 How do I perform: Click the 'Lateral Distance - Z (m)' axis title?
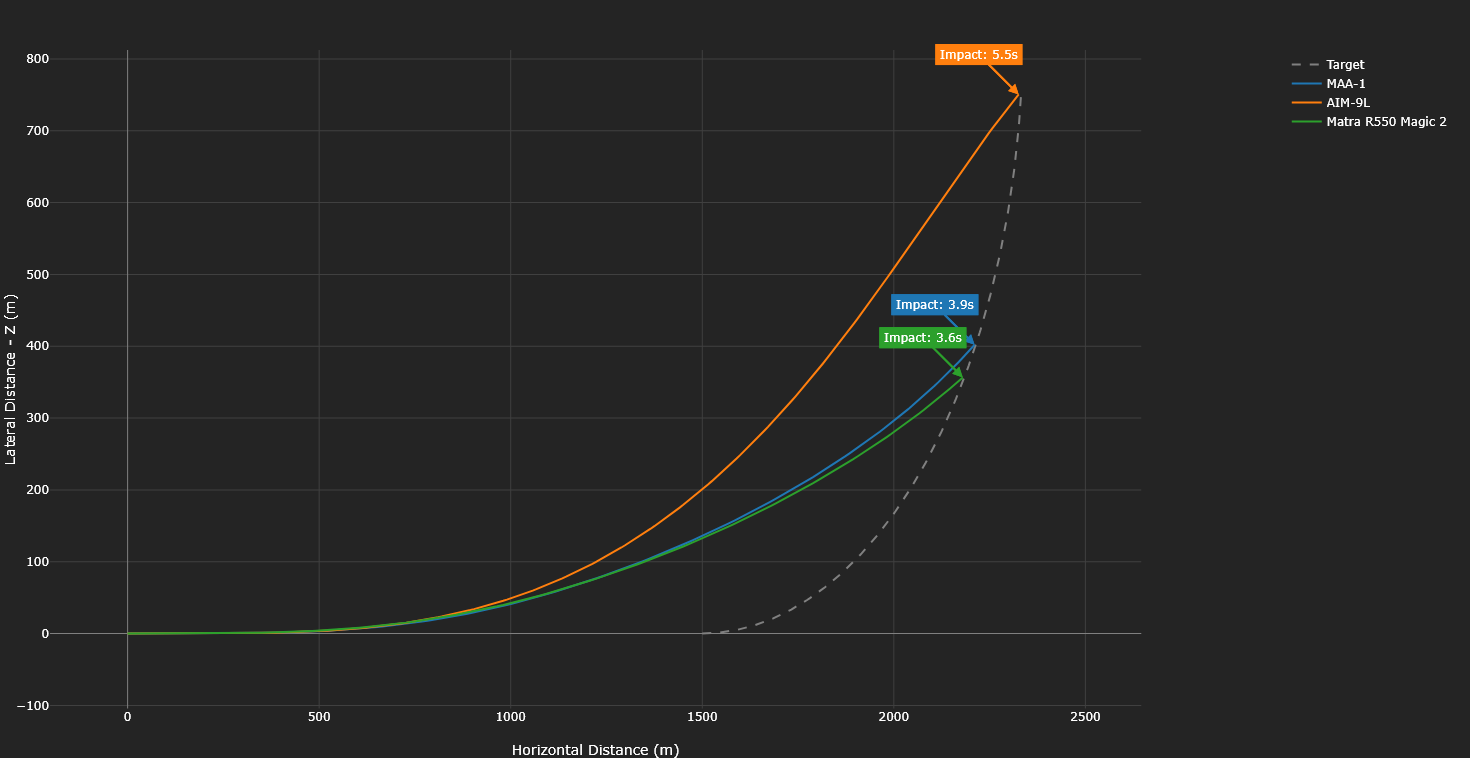[x=11, y=379]
